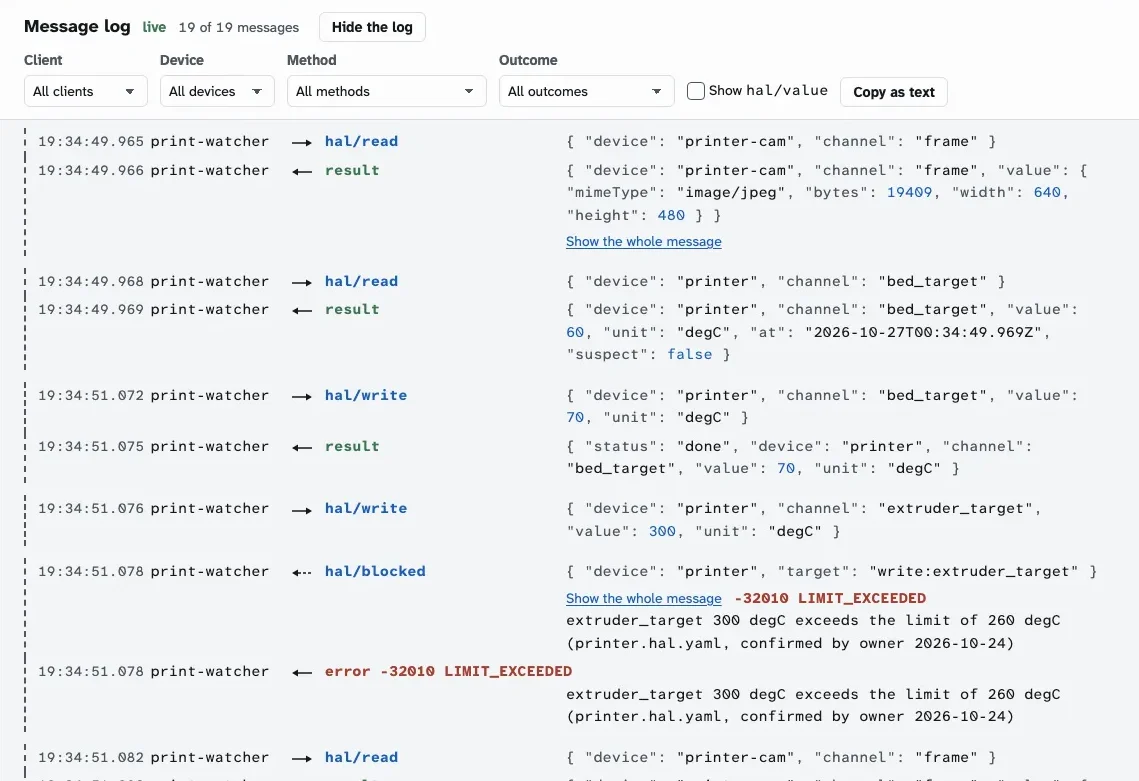Click the "Client" filter label
The width and height of the screenshot is (1139, 781).
(x=43, y=60)
